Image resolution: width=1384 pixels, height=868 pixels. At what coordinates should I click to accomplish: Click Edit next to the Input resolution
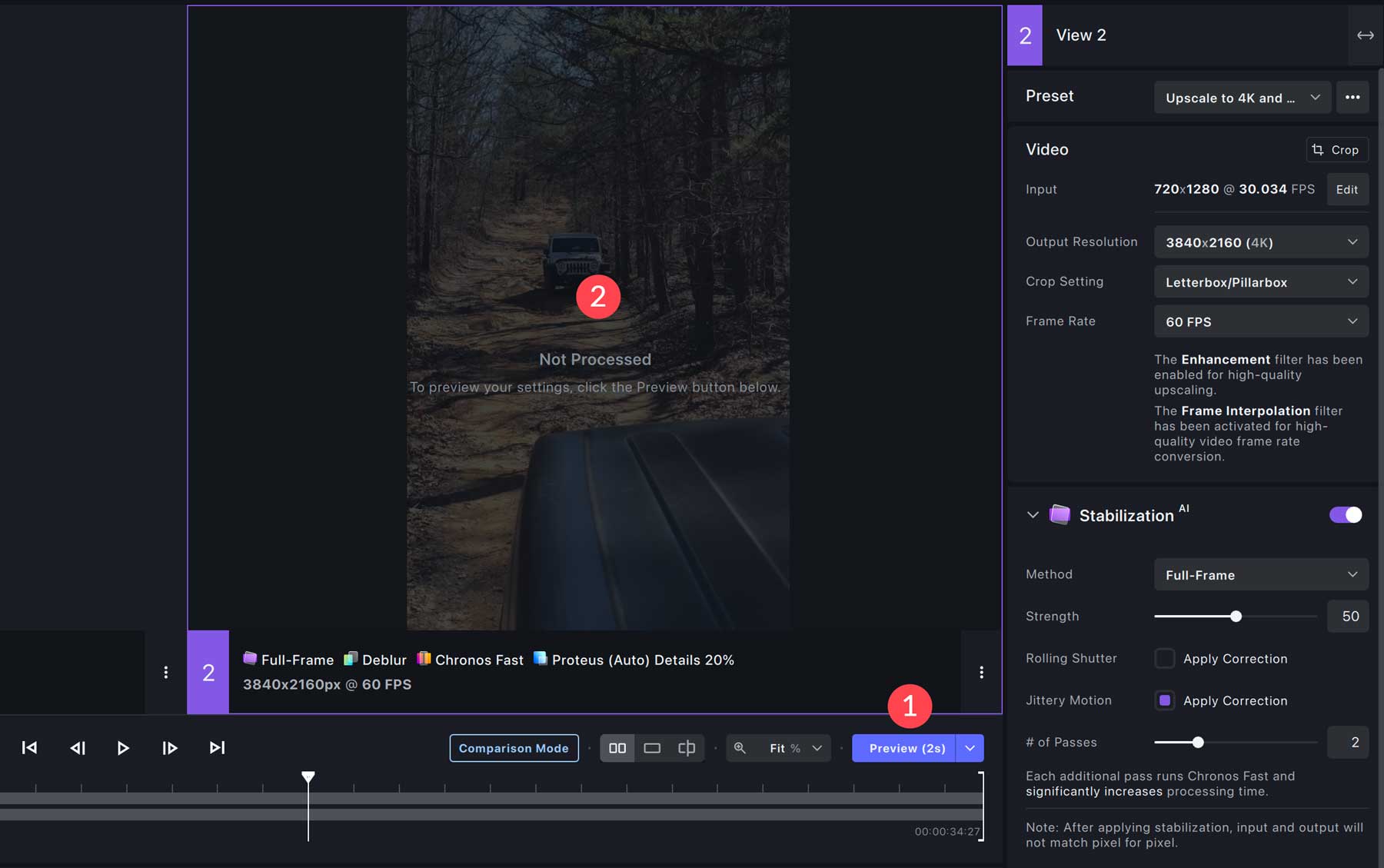(x=1347, y=189)
